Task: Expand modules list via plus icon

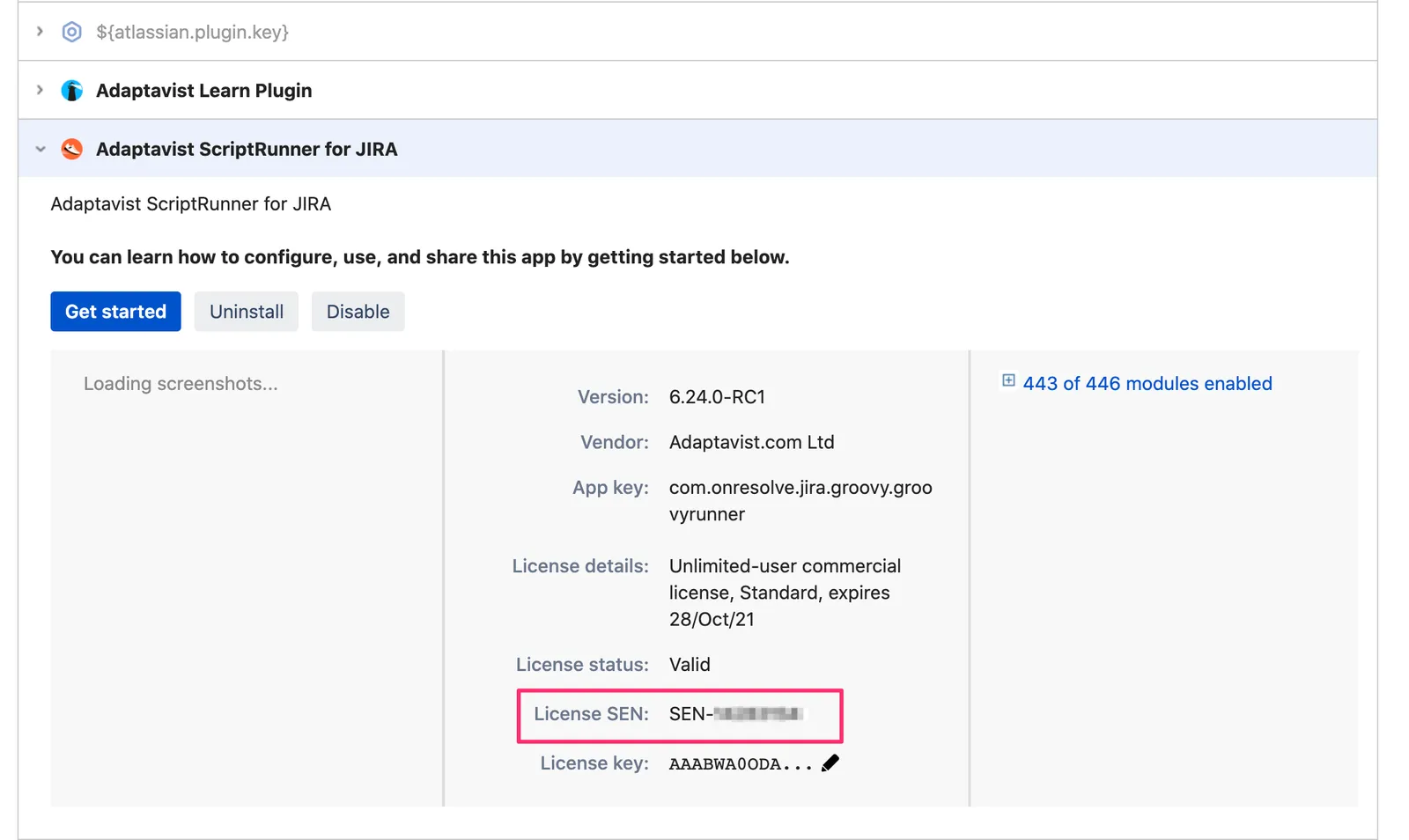Action: [x=1008, y=380]
